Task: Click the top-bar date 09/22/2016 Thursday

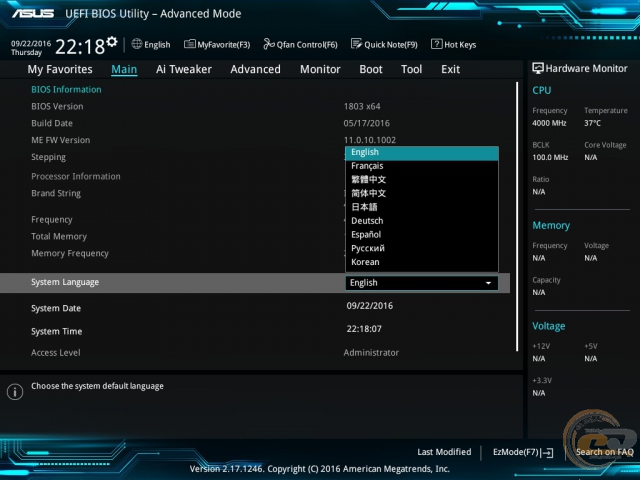Action: click(31, 48)
